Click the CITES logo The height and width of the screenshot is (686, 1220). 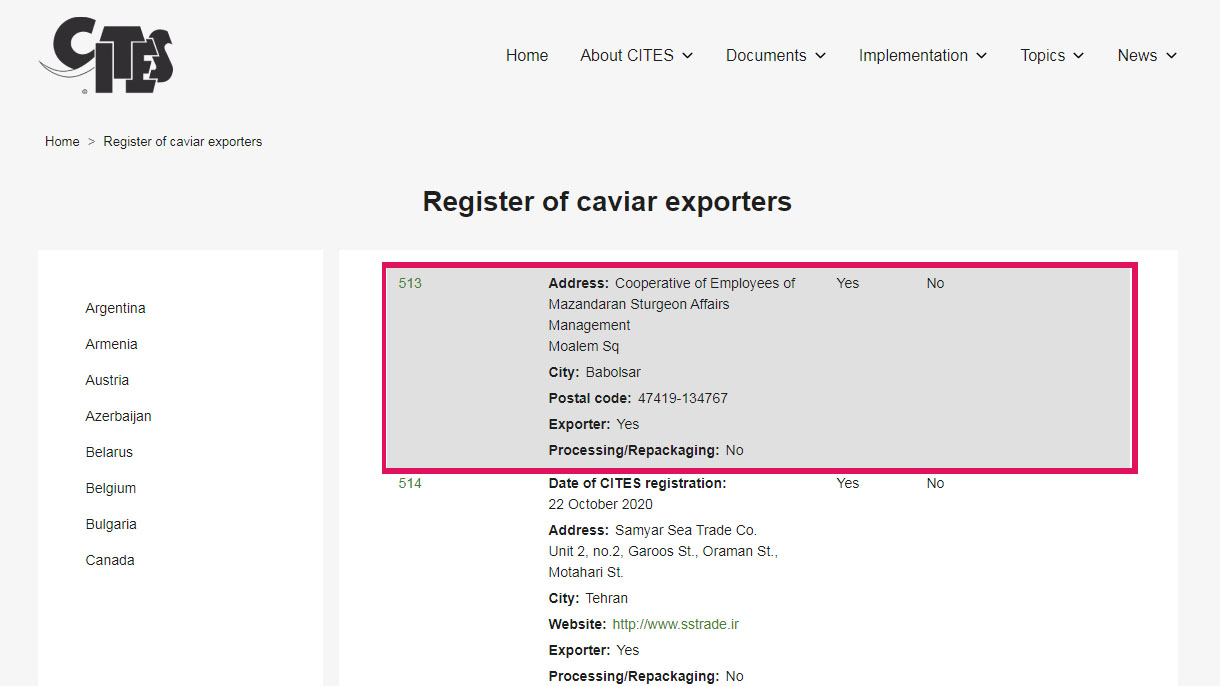(107, 56)
